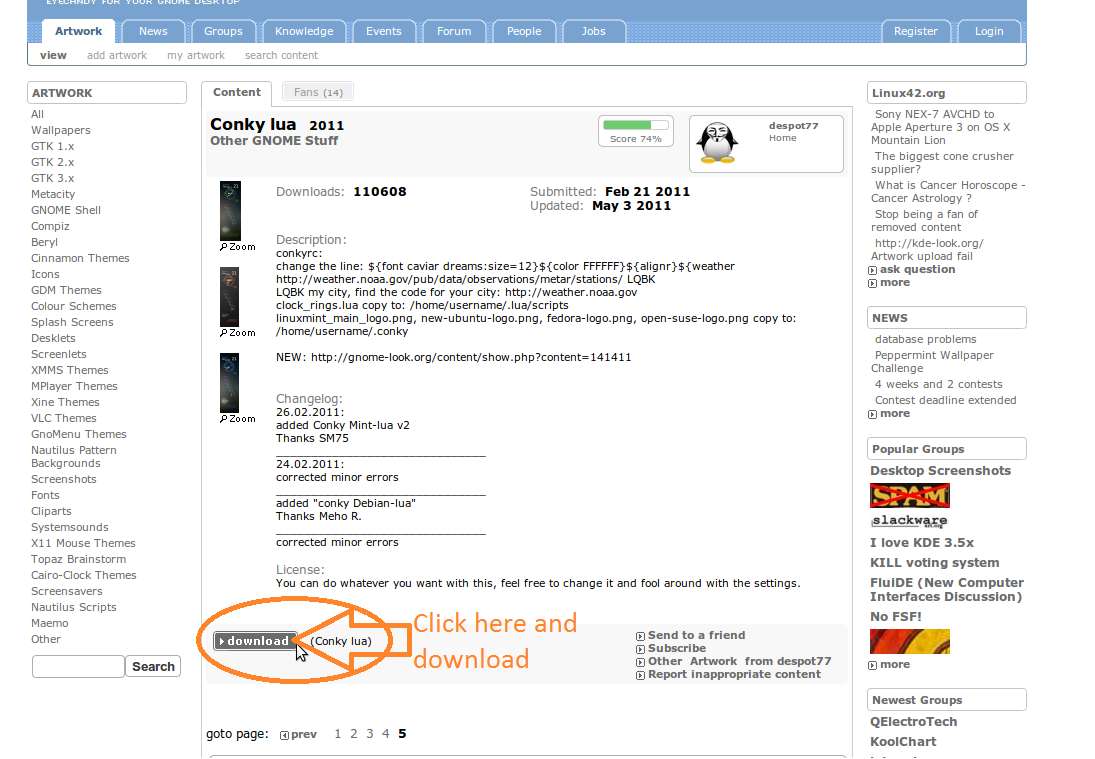This screenshot has height=759, width=1095.
Task: Open the Jobs tab
Action: pos(594,31)
